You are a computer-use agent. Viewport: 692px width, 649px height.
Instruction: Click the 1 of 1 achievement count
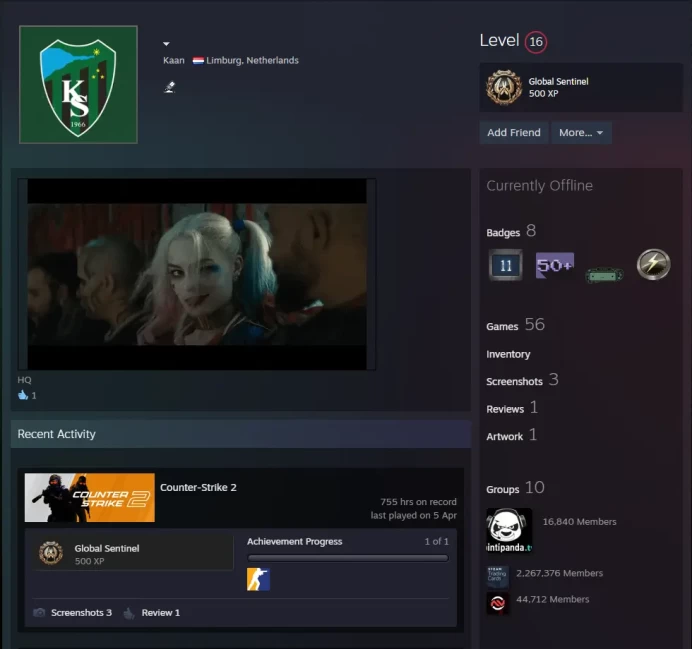(x=436, y=541)
